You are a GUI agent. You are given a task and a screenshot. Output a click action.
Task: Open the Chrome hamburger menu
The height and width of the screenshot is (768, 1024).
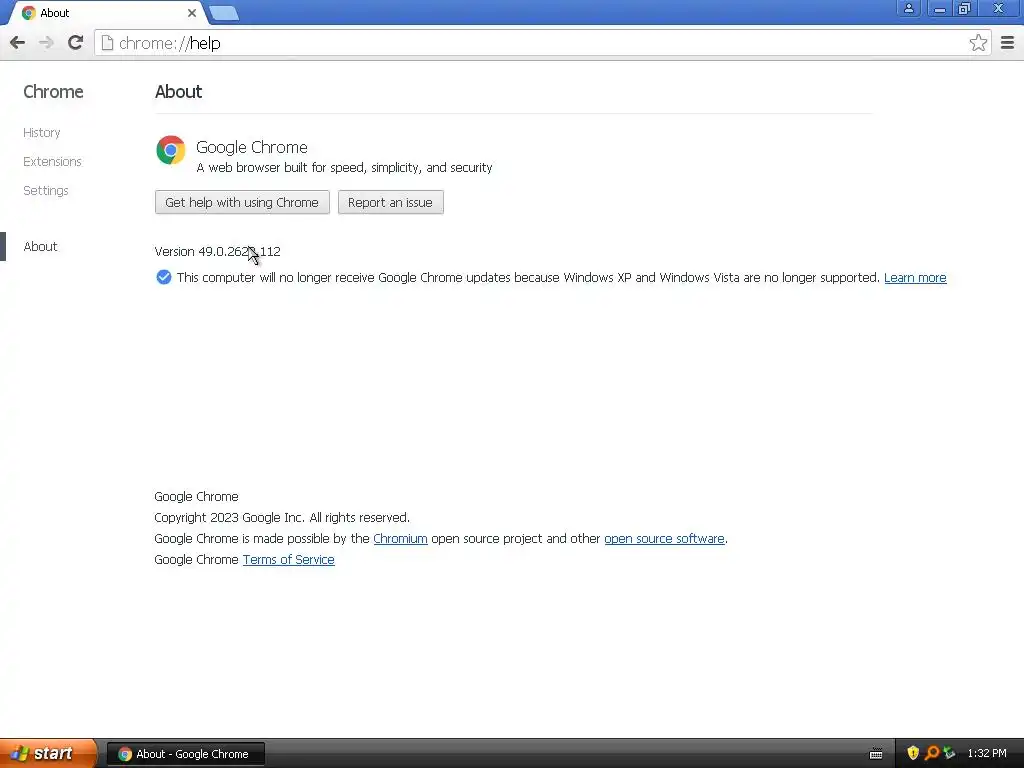point(1008,43)
